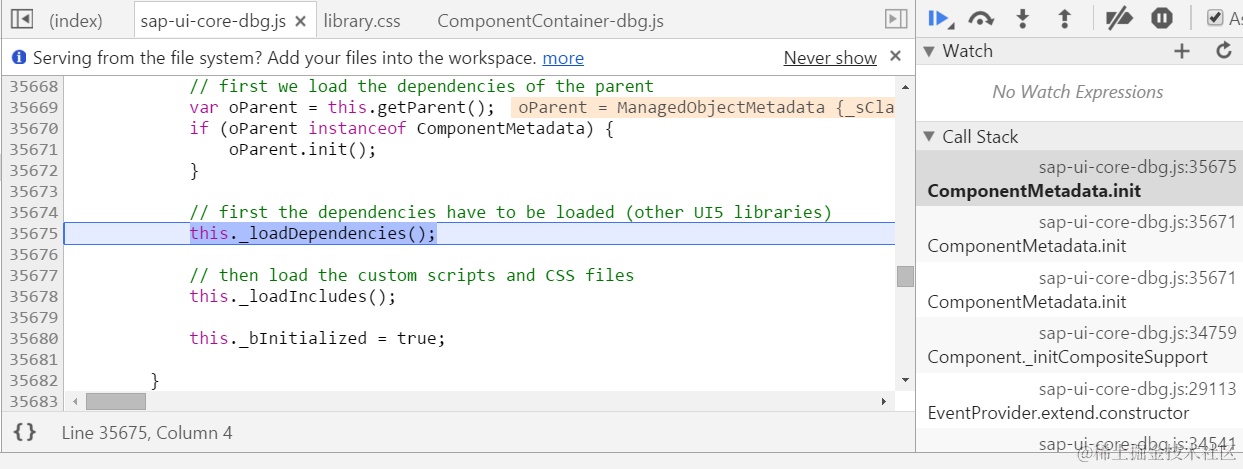
Task: Set breakpoint on line 35680
Action: (33, 338)
